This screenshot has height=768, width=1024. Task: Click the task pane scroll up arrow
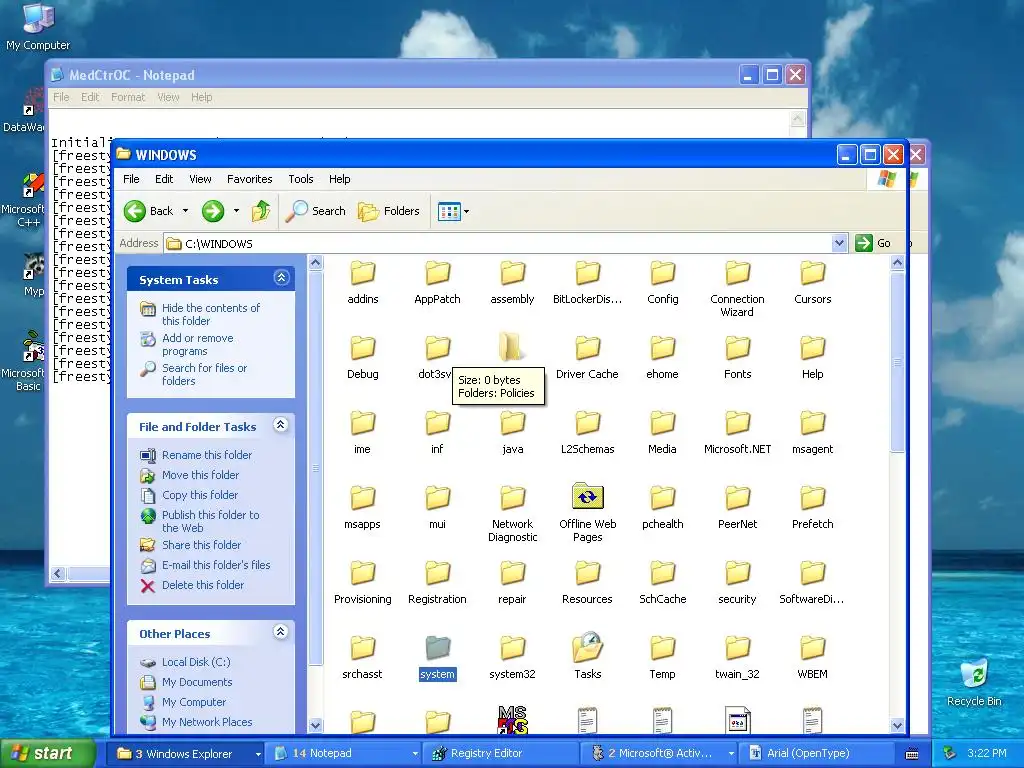(x=315, y=263)
